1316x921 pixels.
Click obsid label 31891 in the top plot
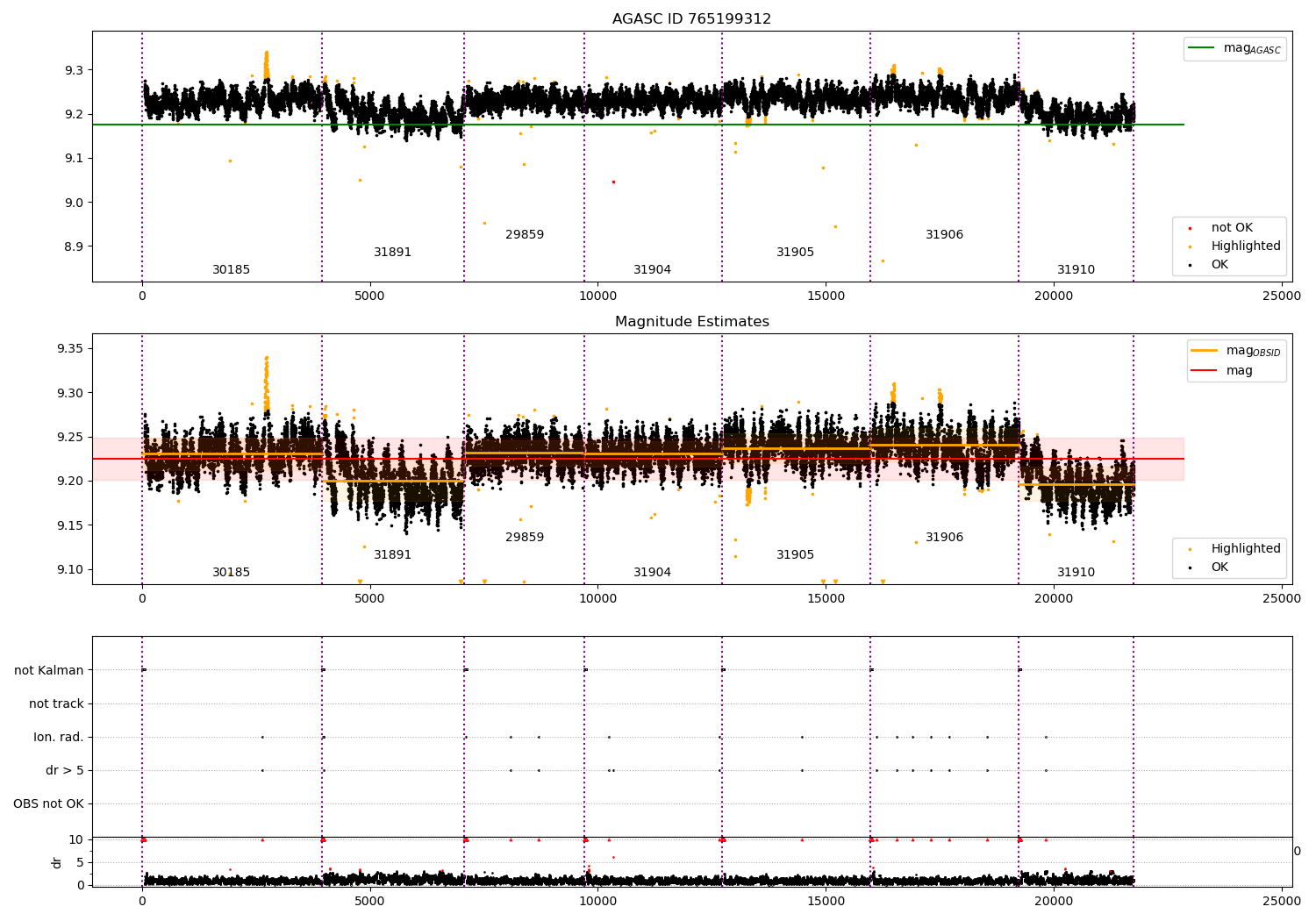click(x=392, y=253)
